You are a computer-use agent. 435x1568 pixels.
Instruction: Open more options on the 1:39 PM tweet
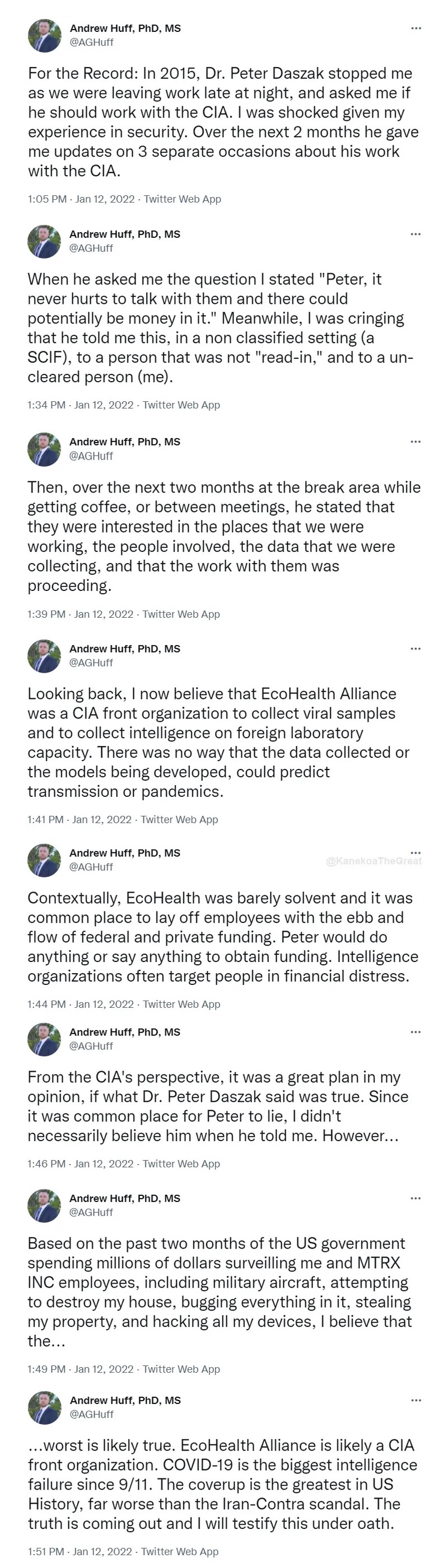(x=415, y=442)
